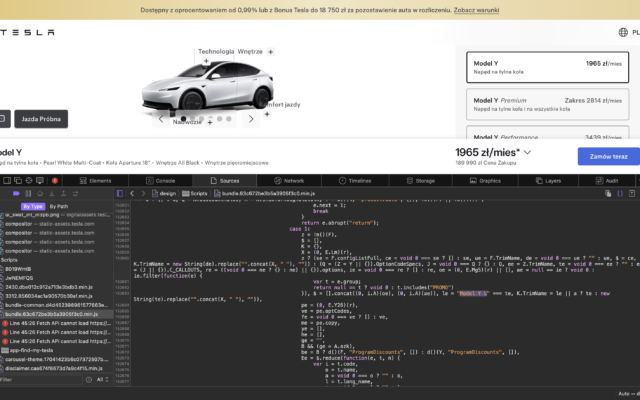Click the highlighted "Model Y L" string in code
Viewport: 640px width, 400px height.
[x=473, y=293]
